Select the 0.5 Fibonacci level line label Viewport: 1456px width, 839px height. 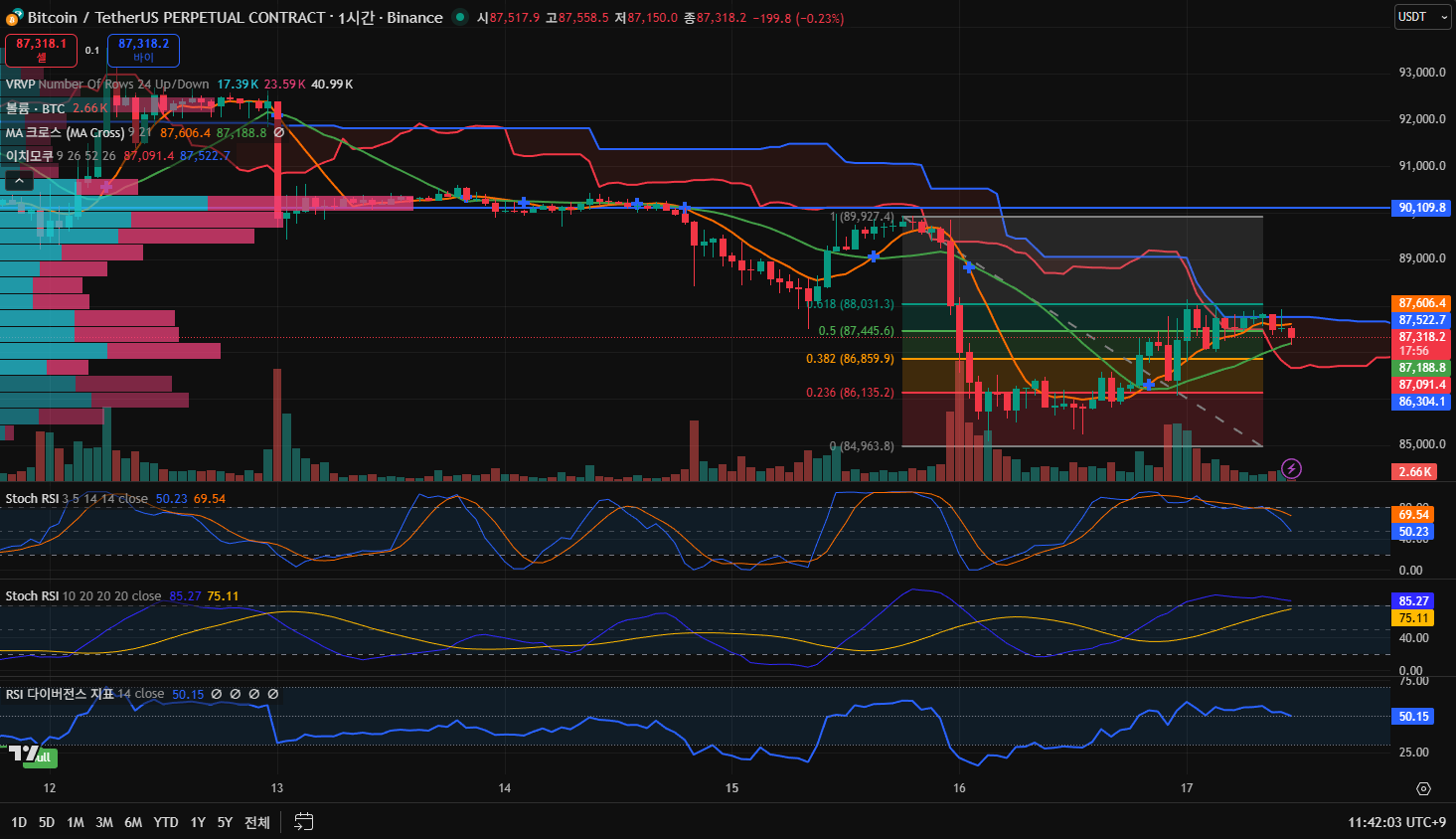point(856,331)
